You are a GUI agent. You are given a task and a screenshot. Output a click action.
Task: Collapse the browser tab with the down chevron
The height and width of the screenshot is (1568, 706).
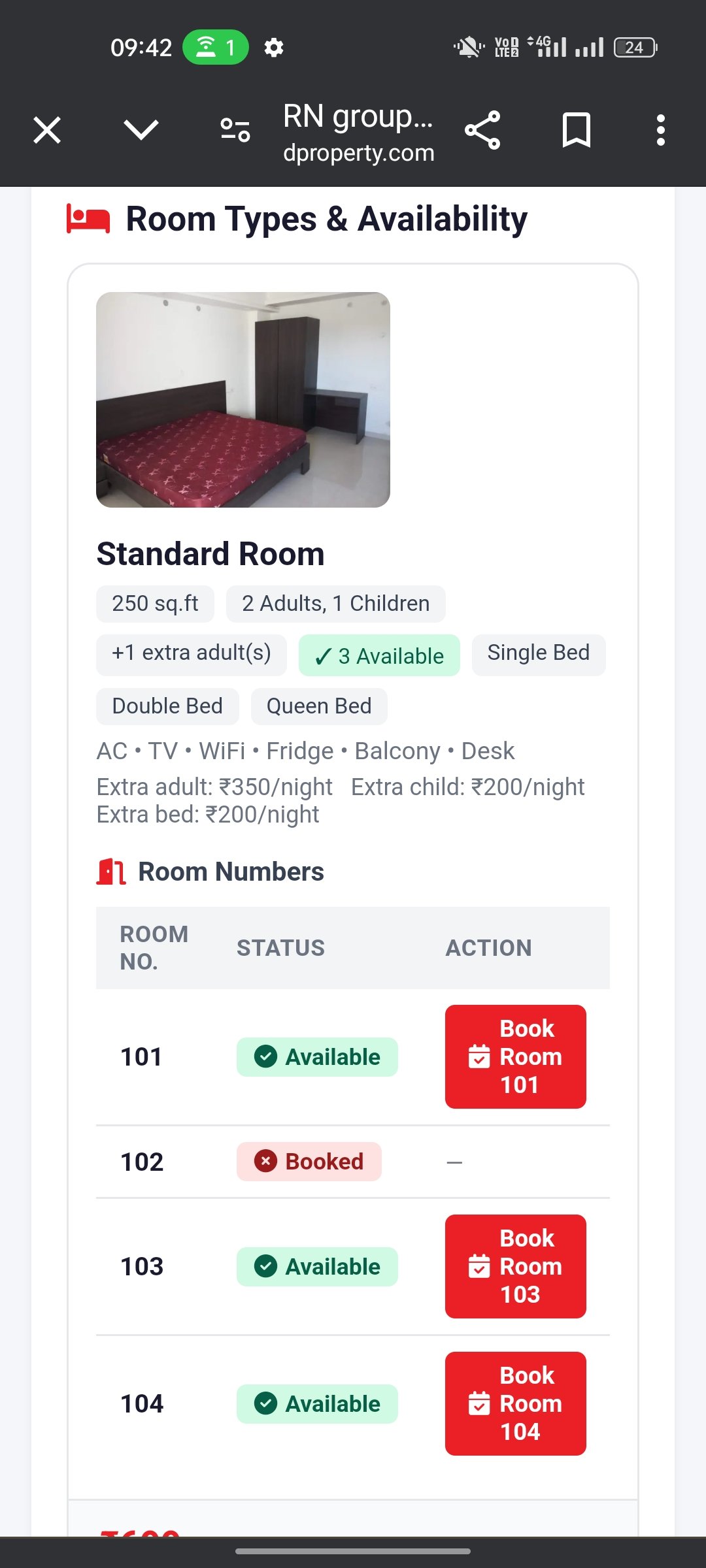tap(141, 130)
